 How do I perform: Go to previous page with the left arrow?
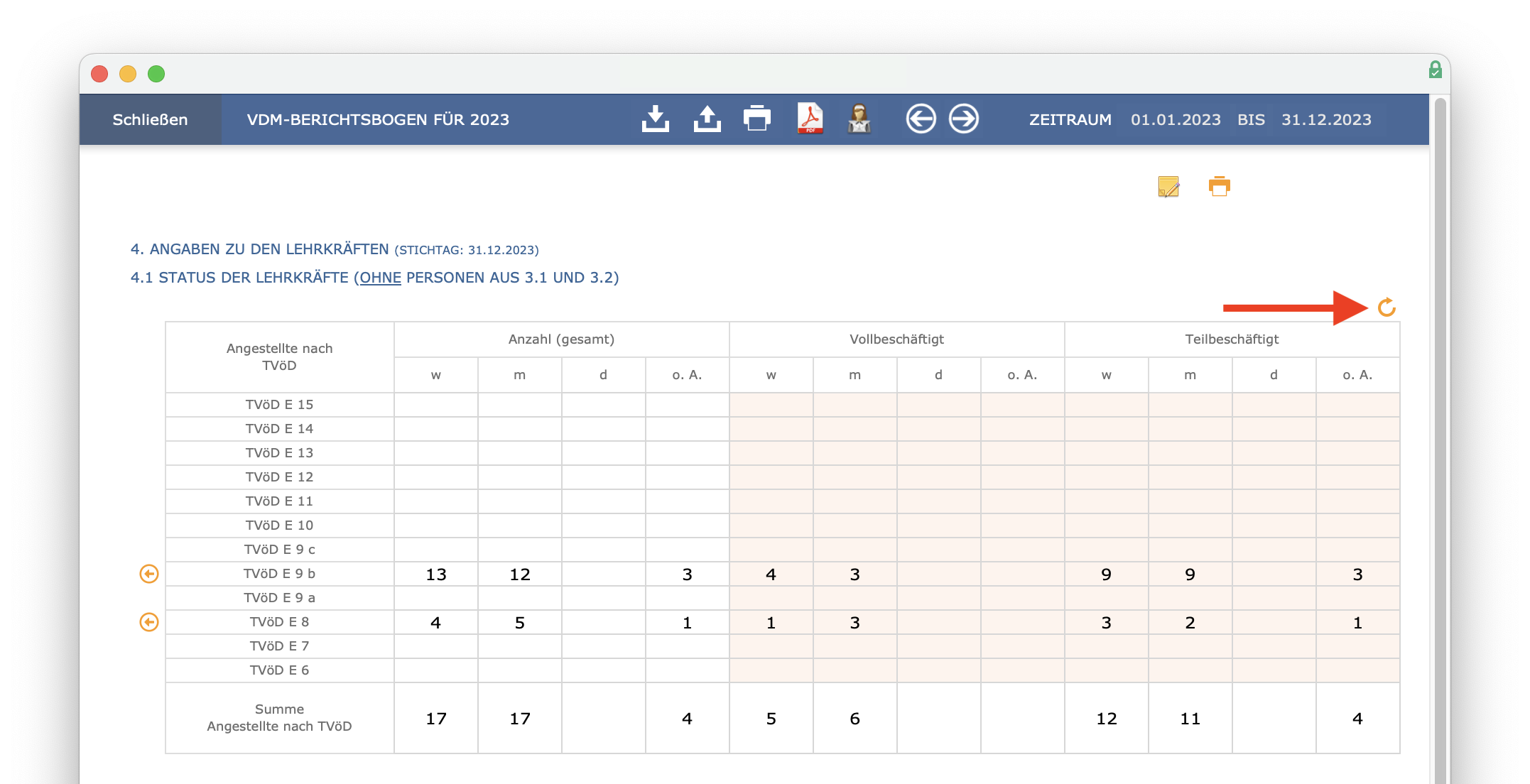coord(921,119)
